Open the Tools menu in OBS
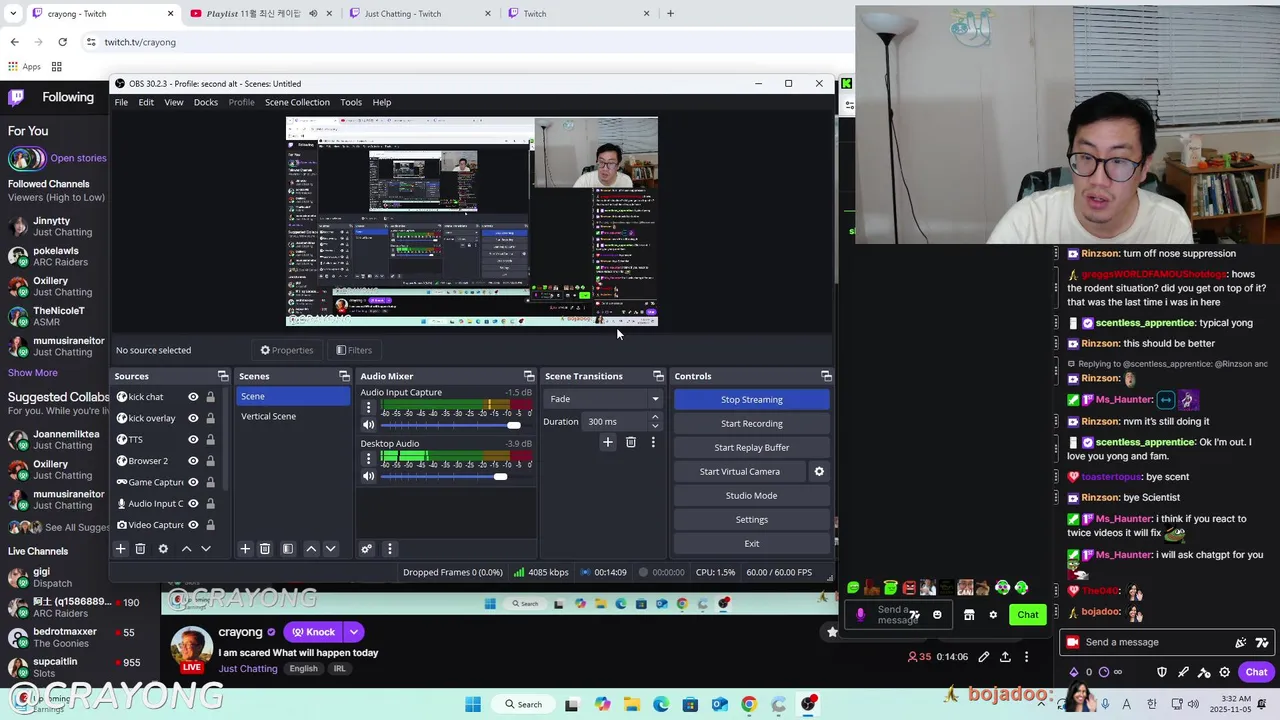1280x720 pixels. tap(351, 102)
